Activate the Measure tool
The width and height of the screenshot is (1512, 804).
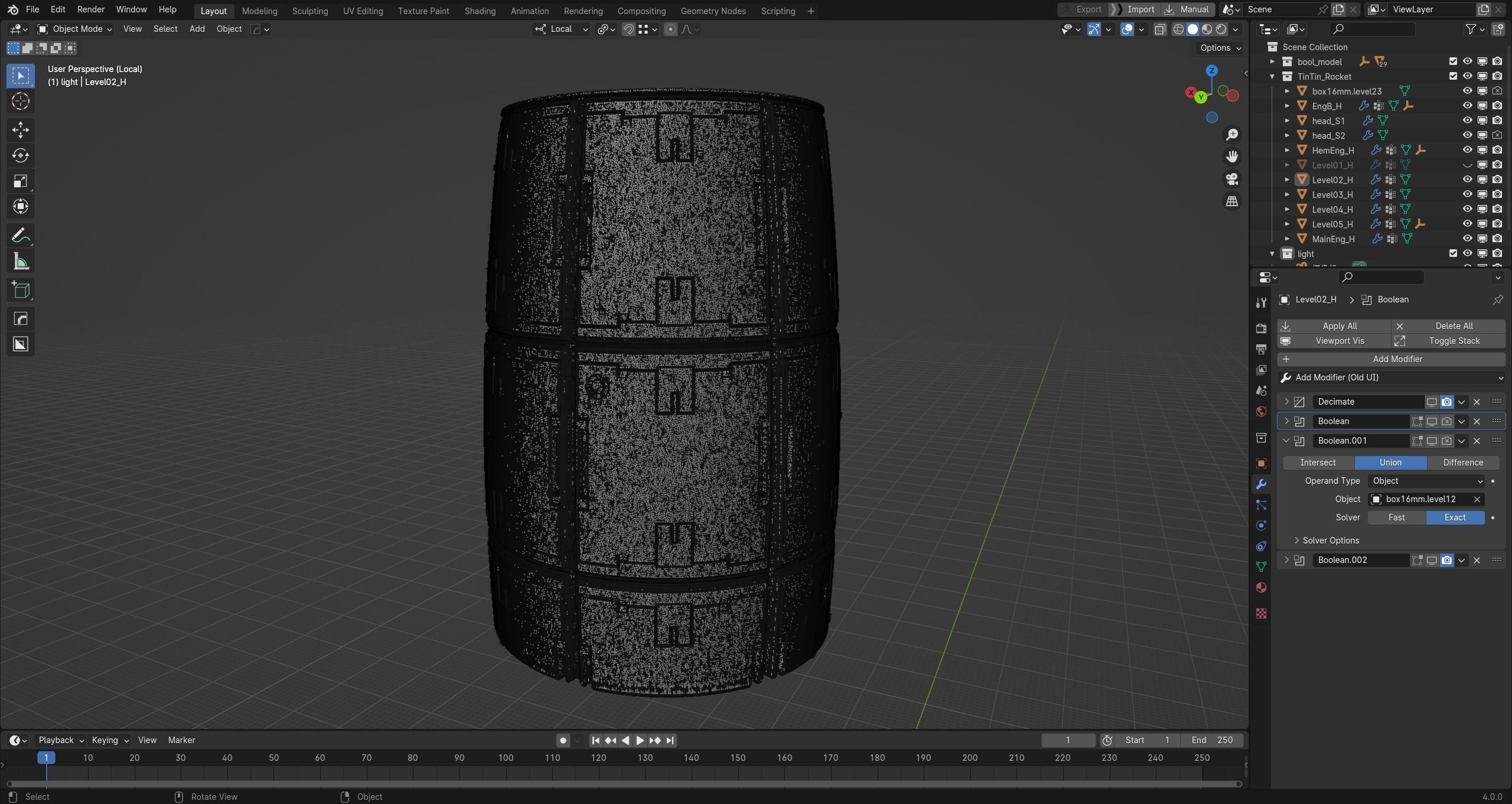(x=21, y=262)
